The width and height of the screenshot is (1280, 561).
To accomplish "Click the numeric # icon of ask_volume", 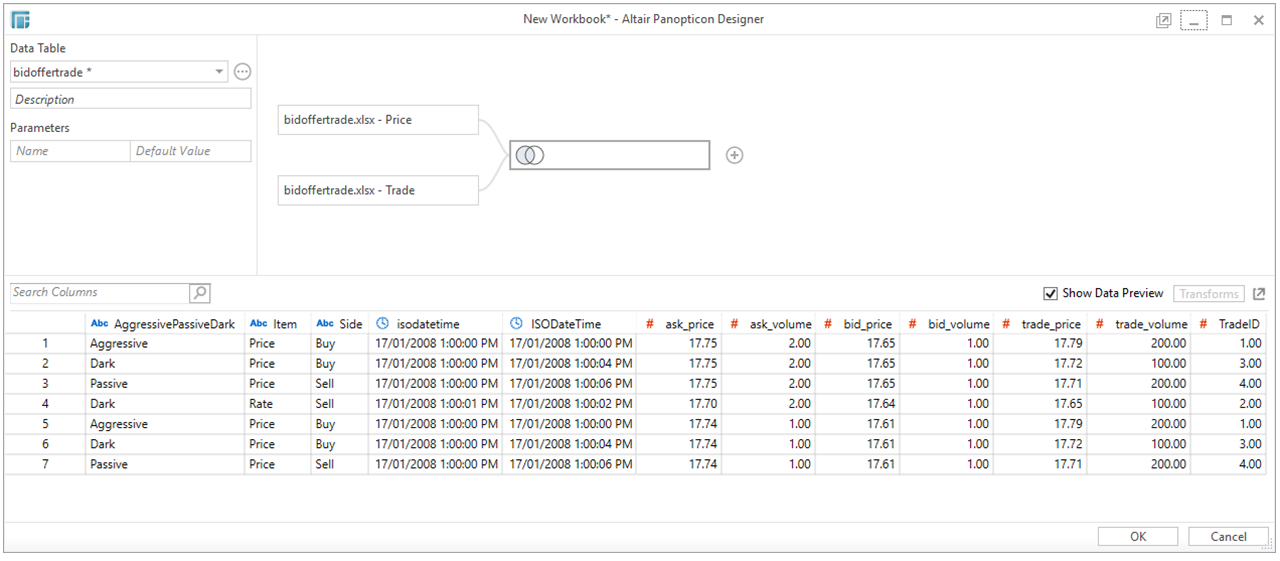I will [x=734, y=324].
